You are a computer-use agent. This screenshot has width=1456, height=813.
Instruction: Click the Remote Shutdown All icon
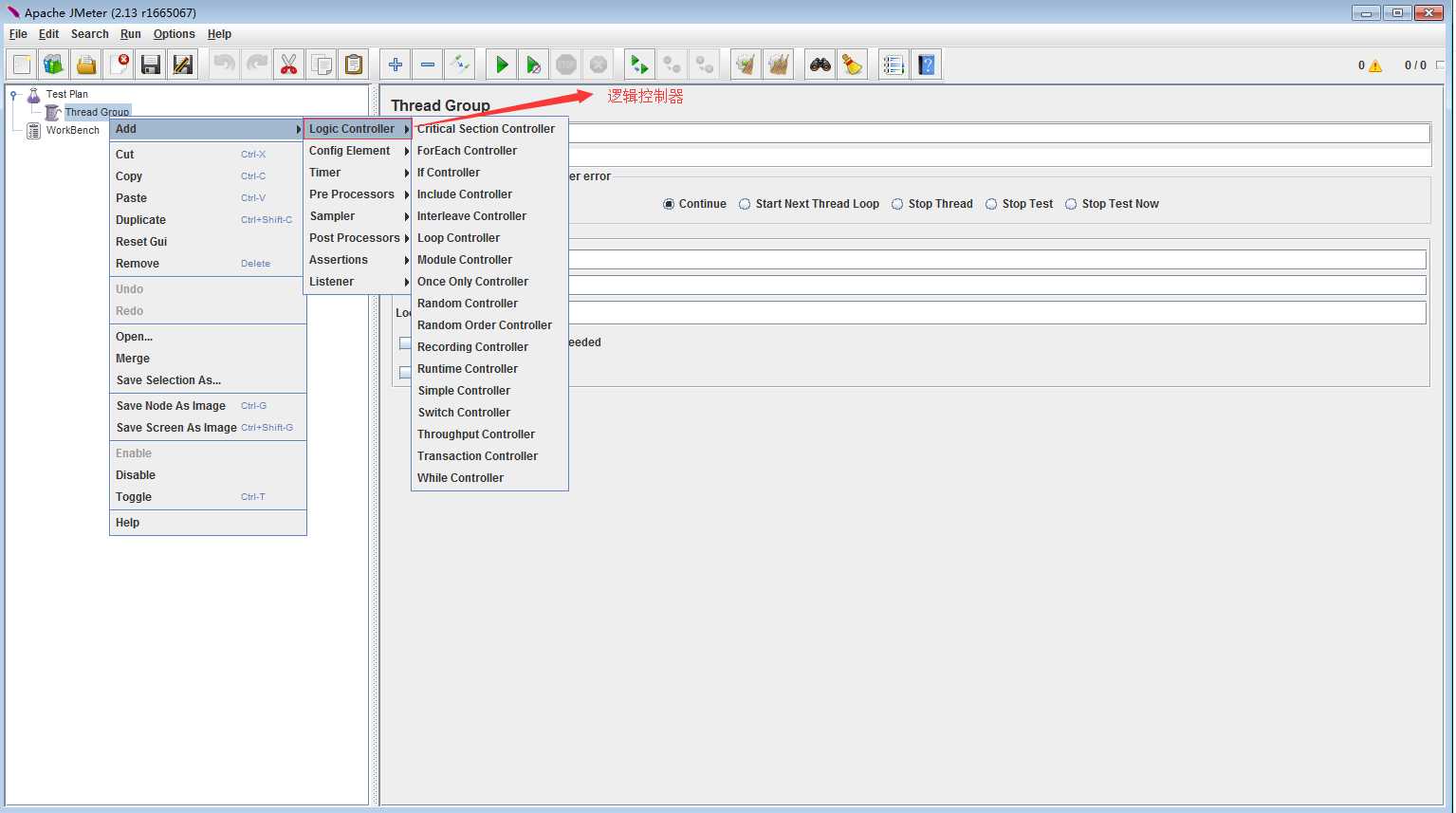(x=705, y=65)
